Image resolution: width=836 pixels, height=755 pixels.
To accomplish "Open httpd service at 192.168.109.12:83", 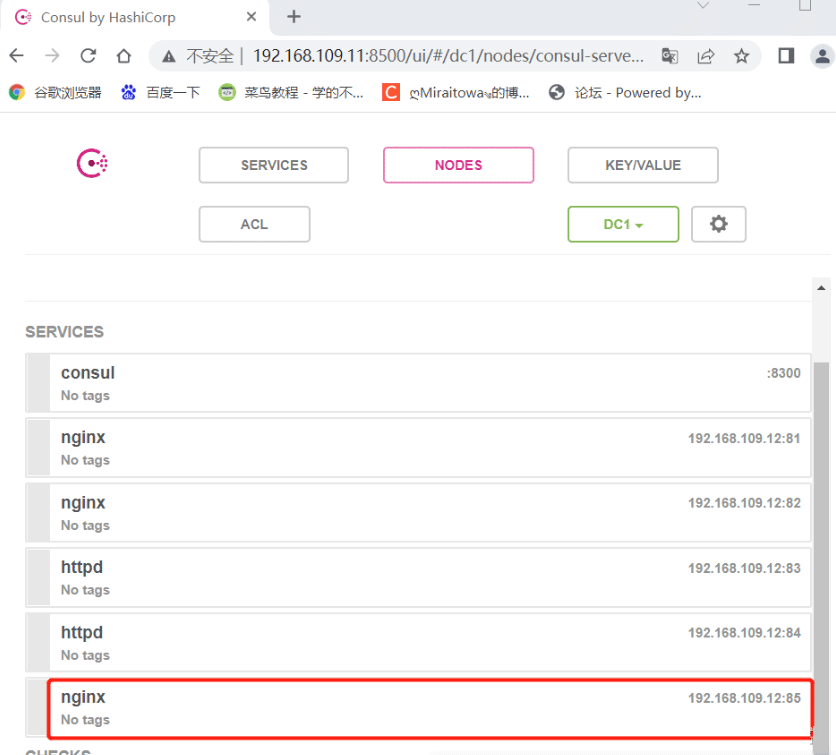I will pyautogui.click(x=418, y=577).
